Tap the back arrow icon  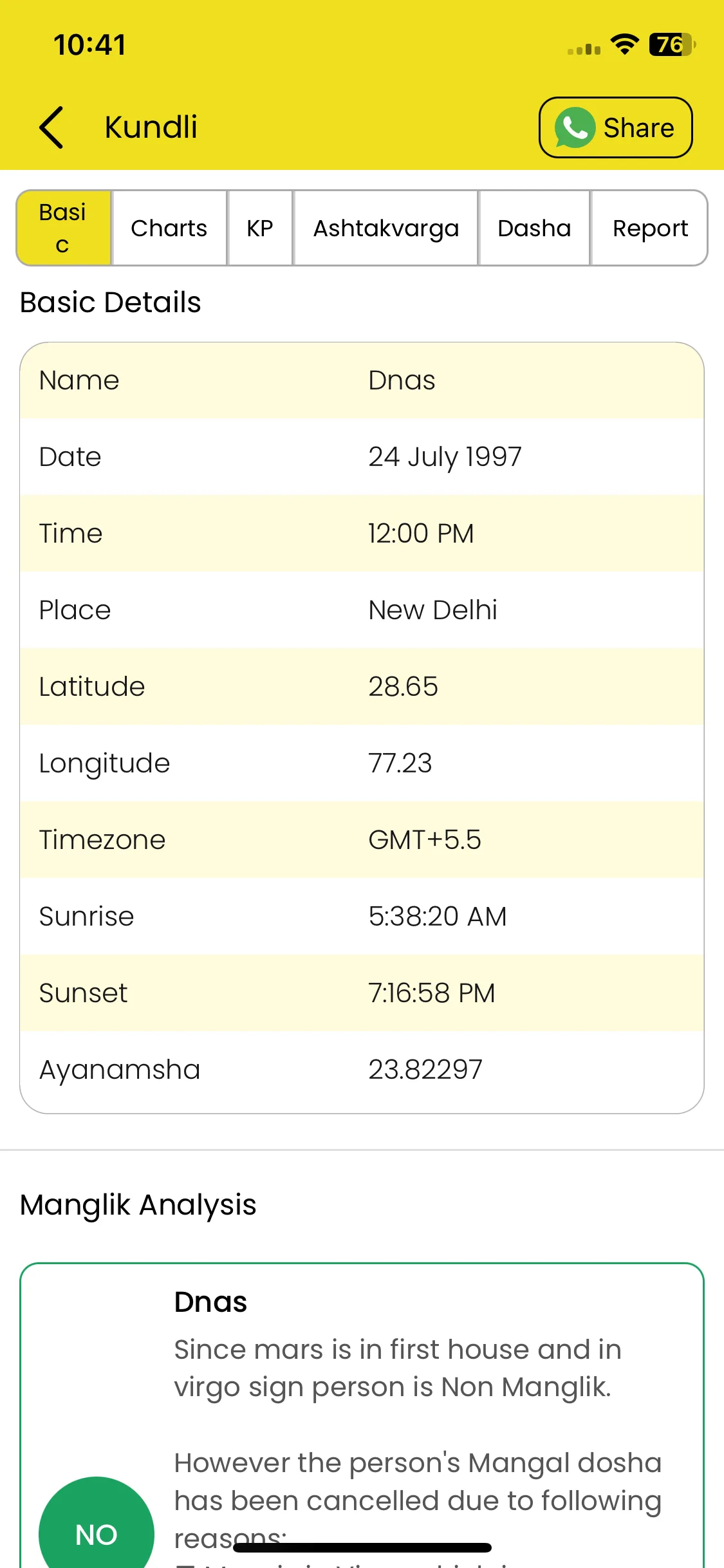(51, 127)
